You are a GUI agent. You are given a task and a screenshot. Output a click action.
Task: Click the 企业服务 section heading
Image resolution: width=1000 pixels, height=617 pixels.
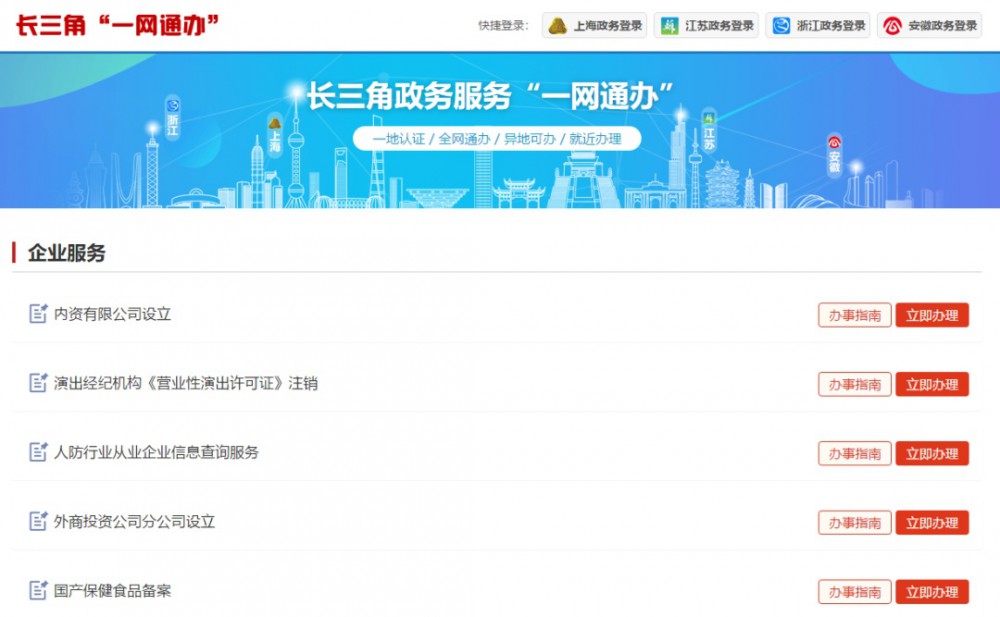click(66, 253)
